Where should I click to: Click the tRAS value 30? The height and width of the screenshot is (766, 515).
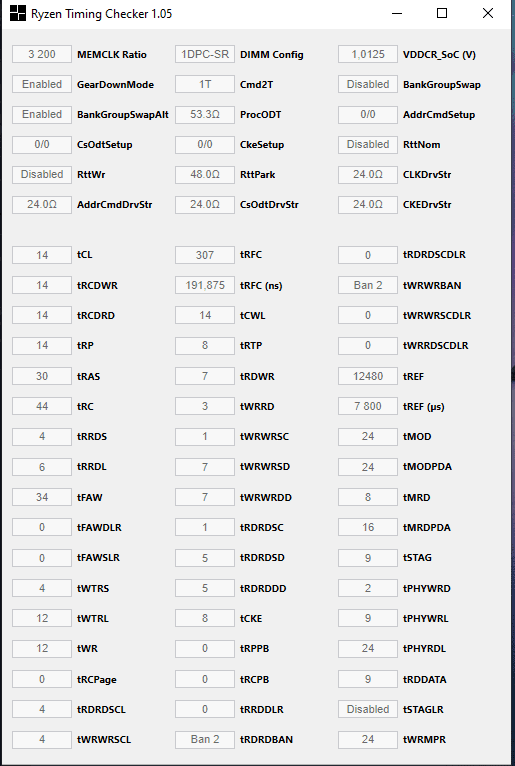[x=42, y=376]
